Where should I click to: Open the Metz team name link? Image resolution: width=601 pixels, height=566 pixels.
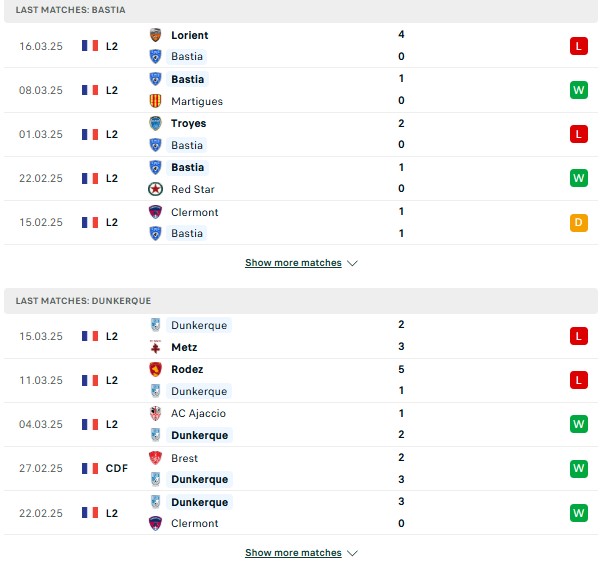tap(184, 347)
